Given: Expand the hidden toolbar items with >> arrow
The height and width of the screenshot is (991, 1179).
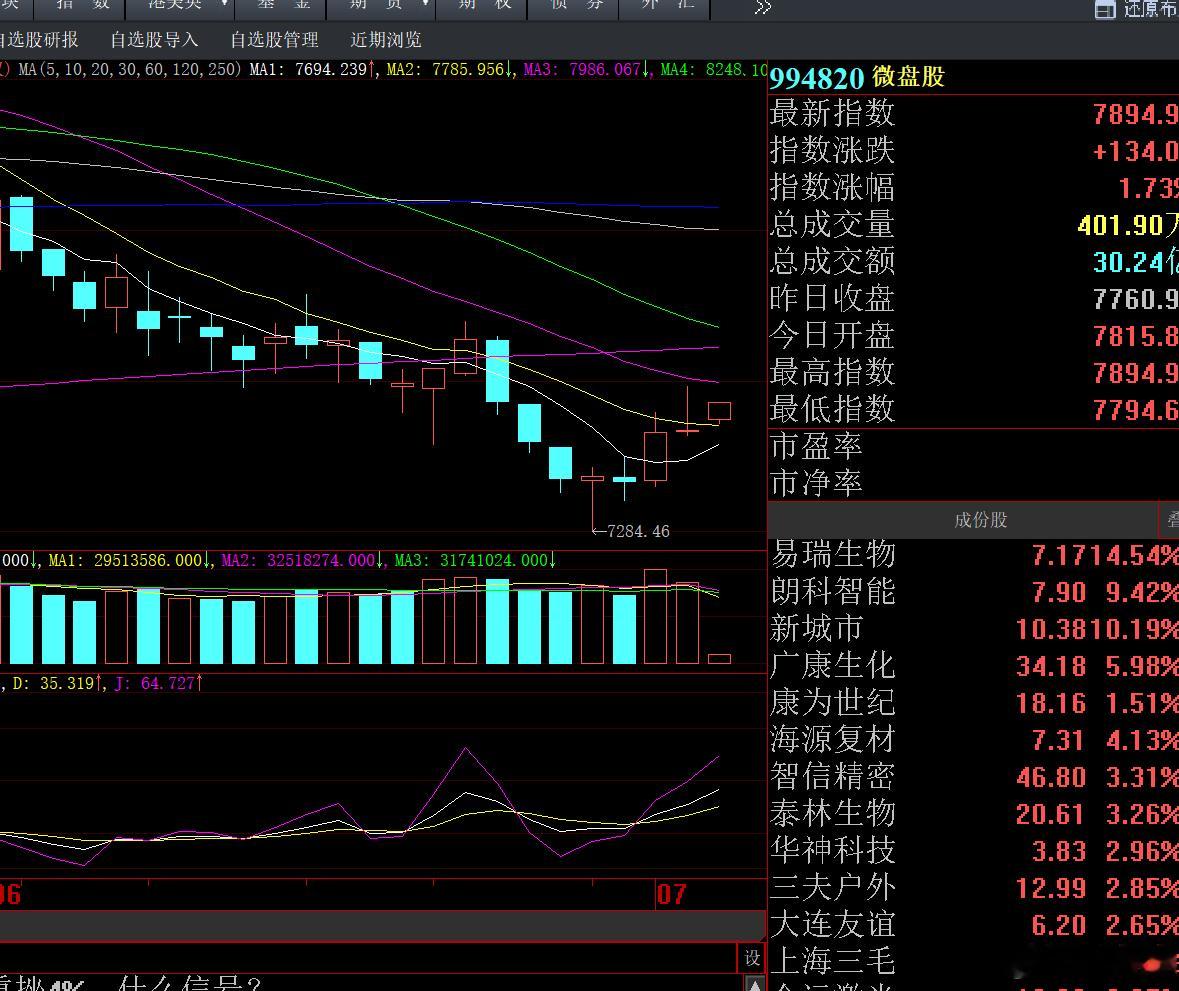Looking at the screenshot, I should 762,8.
